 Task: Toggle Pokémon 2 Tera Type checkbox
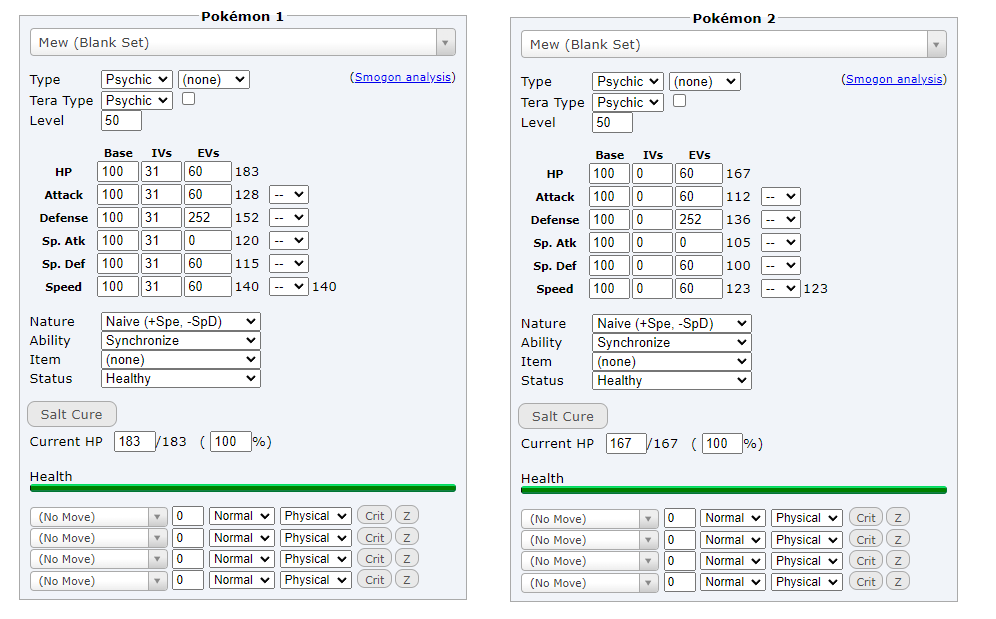(x=680, y=101)
